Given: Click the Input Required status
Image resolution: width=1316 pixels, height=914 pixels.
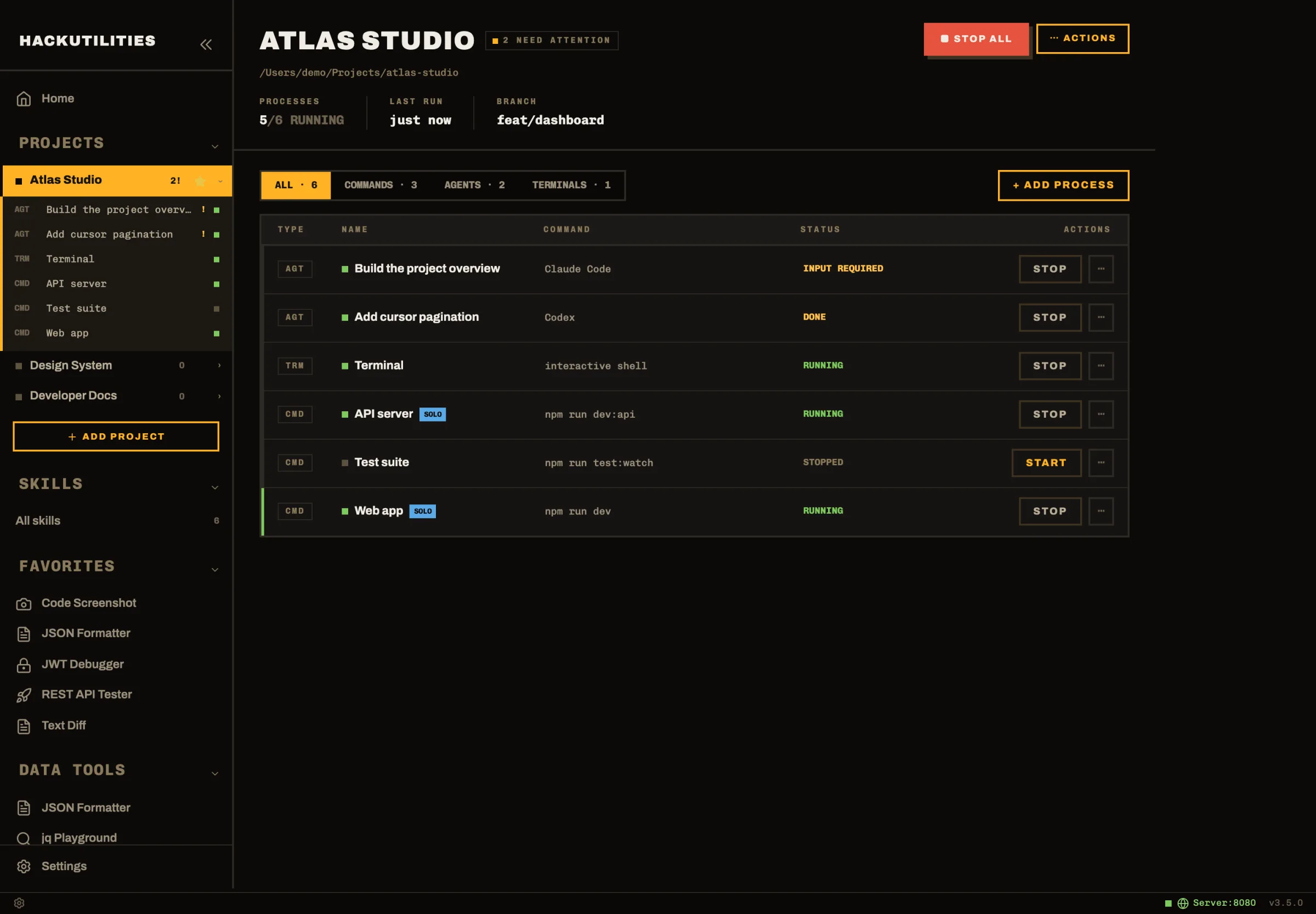Looking at the screenshot, I should [843, 269].
